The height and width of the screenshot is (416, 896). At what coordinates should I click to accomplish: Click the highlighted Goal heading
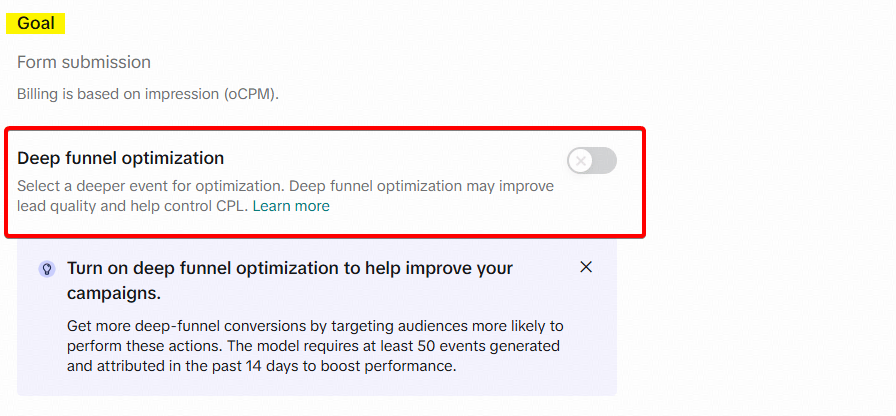click(x=36, y=23)
